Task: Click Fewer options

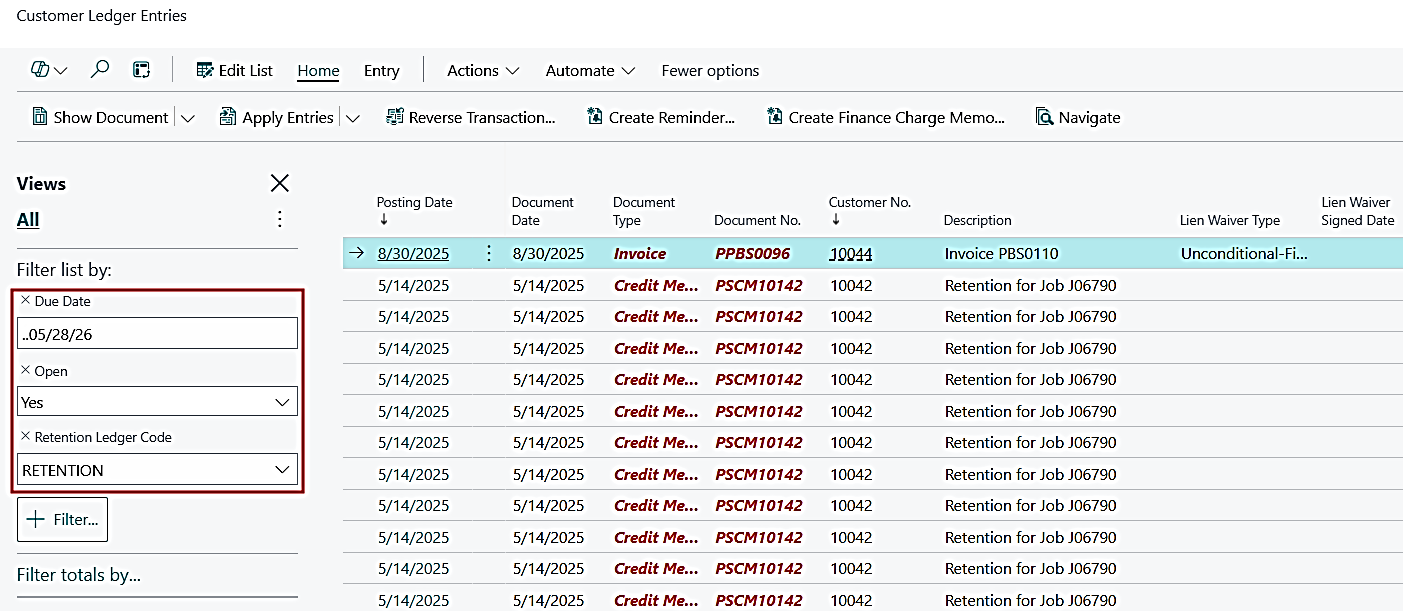Action: coord(710,70)
